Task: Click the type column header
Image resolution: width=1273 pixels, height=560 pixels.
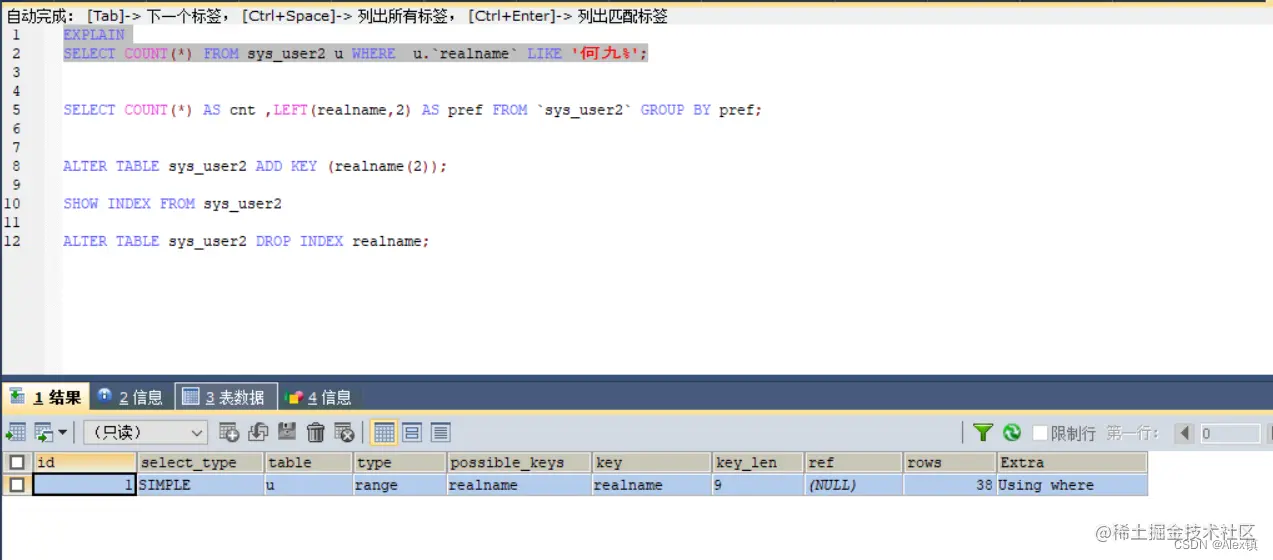Action: (399, 462)
